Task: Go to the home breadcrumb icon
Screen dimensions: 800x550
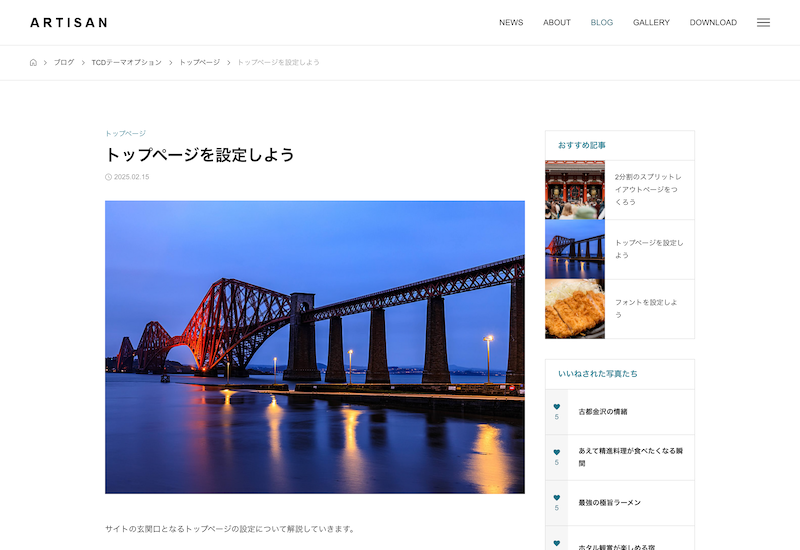Action: click(x=33, y=62)
